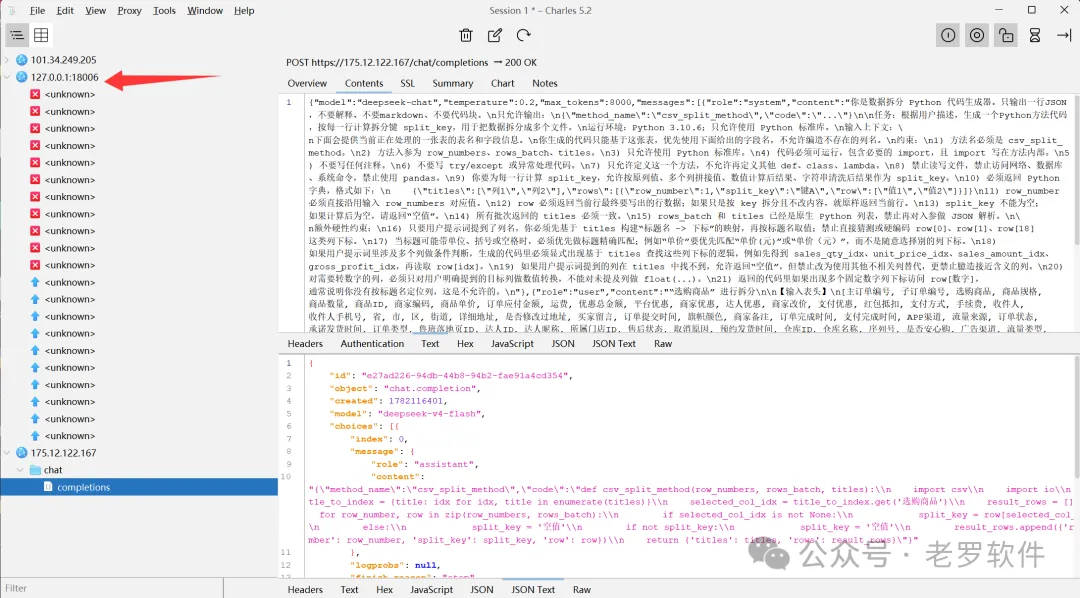View request body as Text

430,344
